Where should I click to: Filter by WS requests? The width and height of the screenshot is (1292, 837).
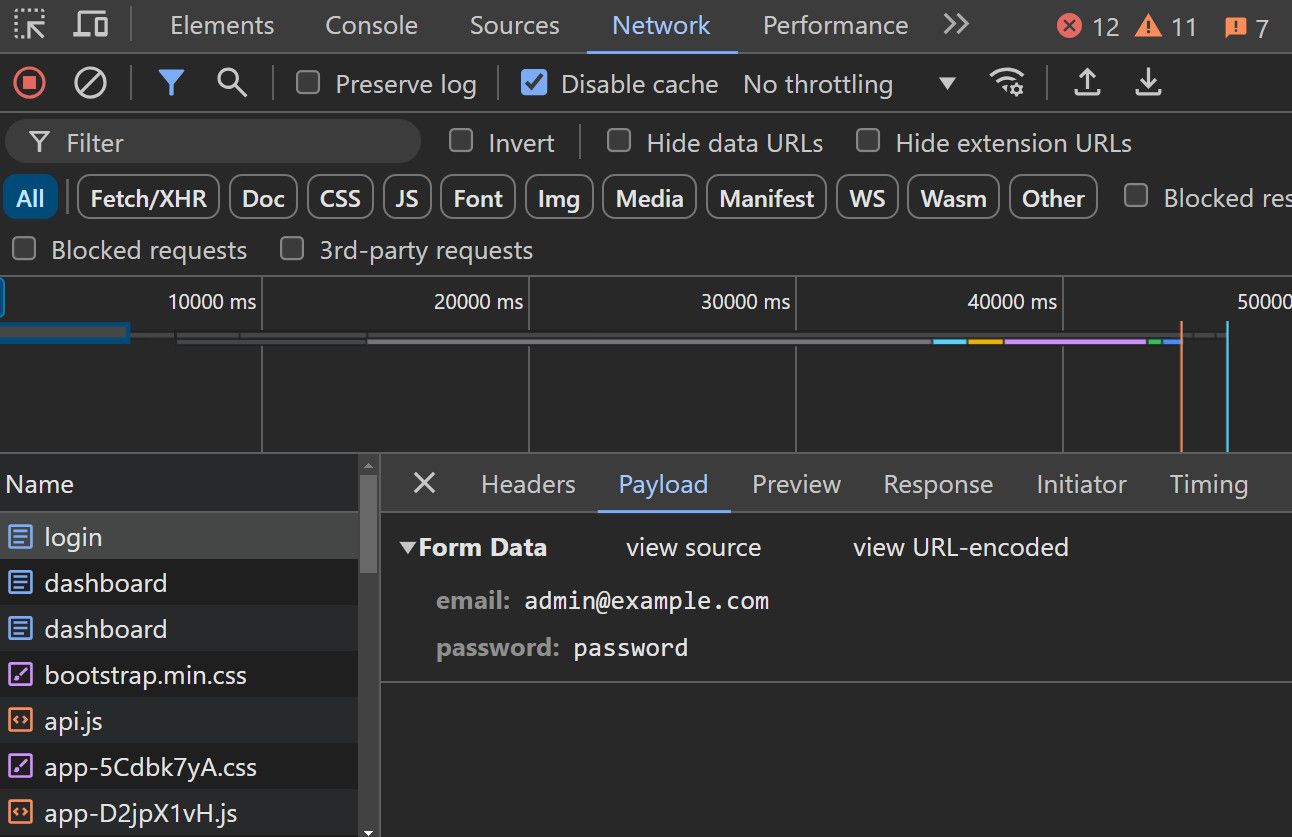pyautogui.click(x=867, y=198)
